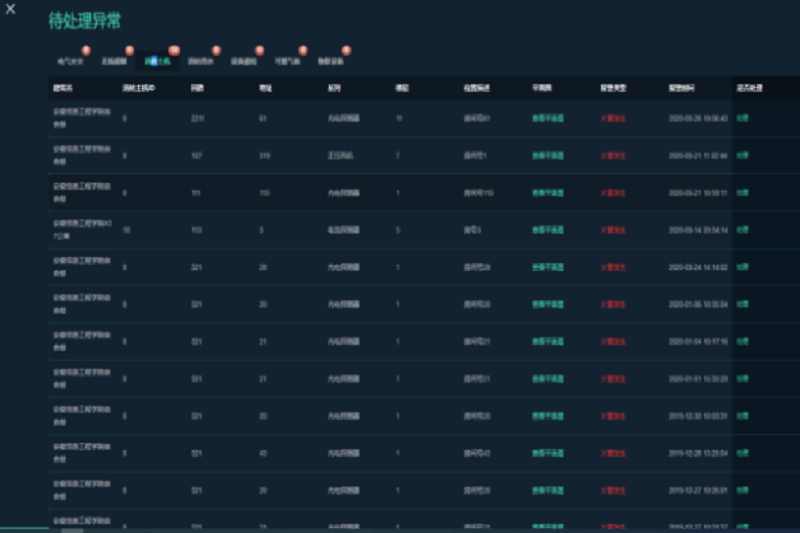This screenshot has height=533, width=800.
Task: Click 处理 for the 2020-05-14 alarm row
Action: tap(742, 229)
